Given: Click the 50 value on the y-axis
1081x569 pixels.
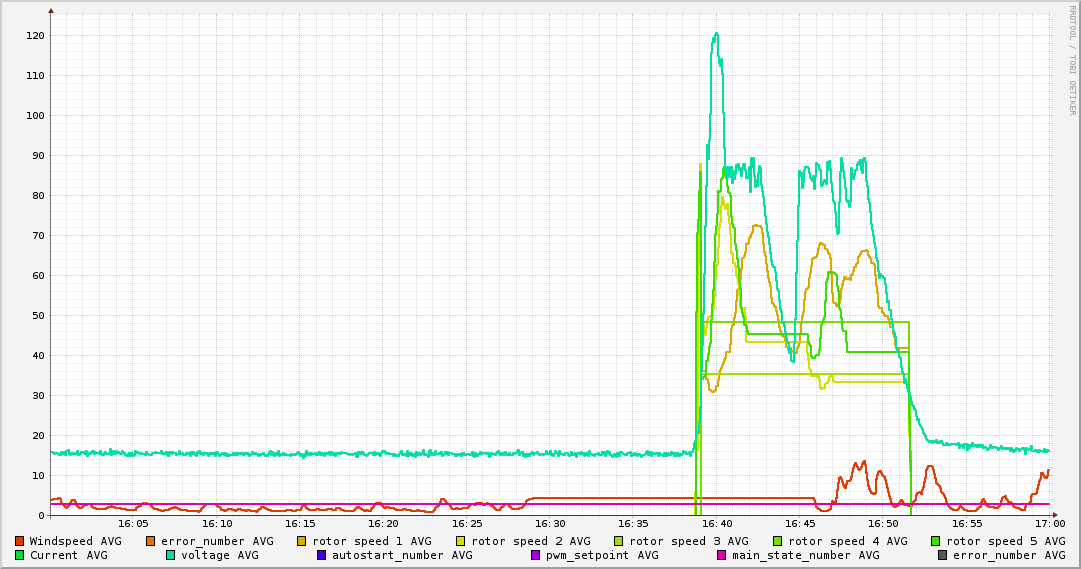Looking at the screenshot, I should click(38, 316).
